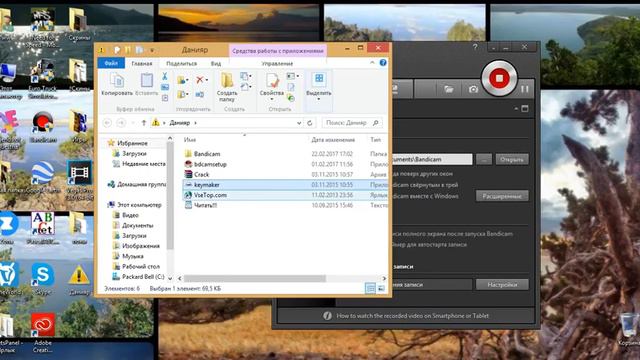Click the details view icon in the status bar
The height and width of the screenshot is (360, 640).
pos(370,289)
